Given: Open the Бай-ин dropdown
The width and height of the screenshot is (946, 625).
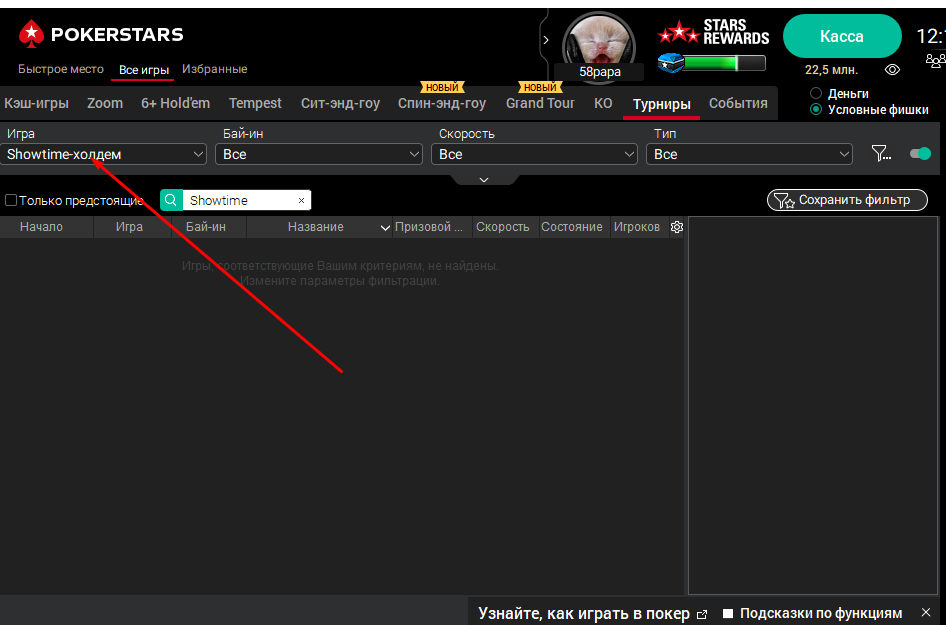Looking at the screenshot, I should click(319, 154).
